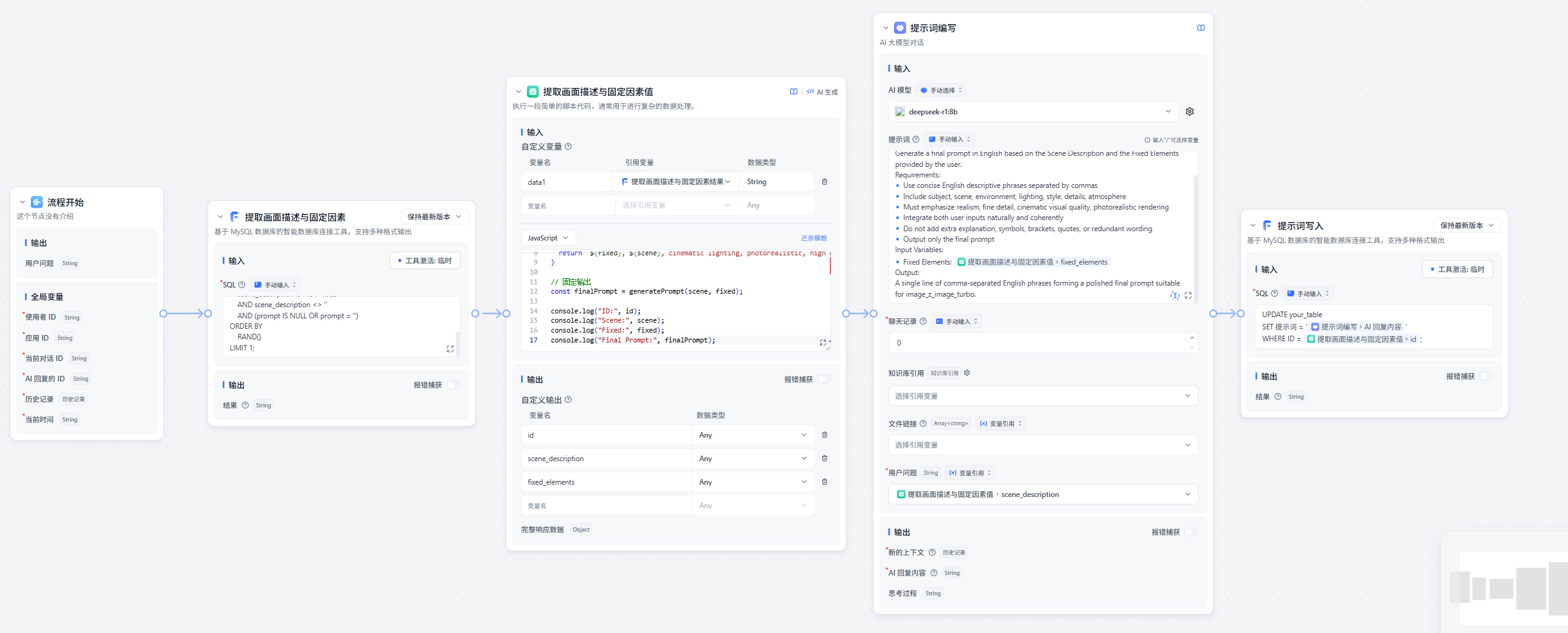Collapse the 流程开始 node

[23, 203]
